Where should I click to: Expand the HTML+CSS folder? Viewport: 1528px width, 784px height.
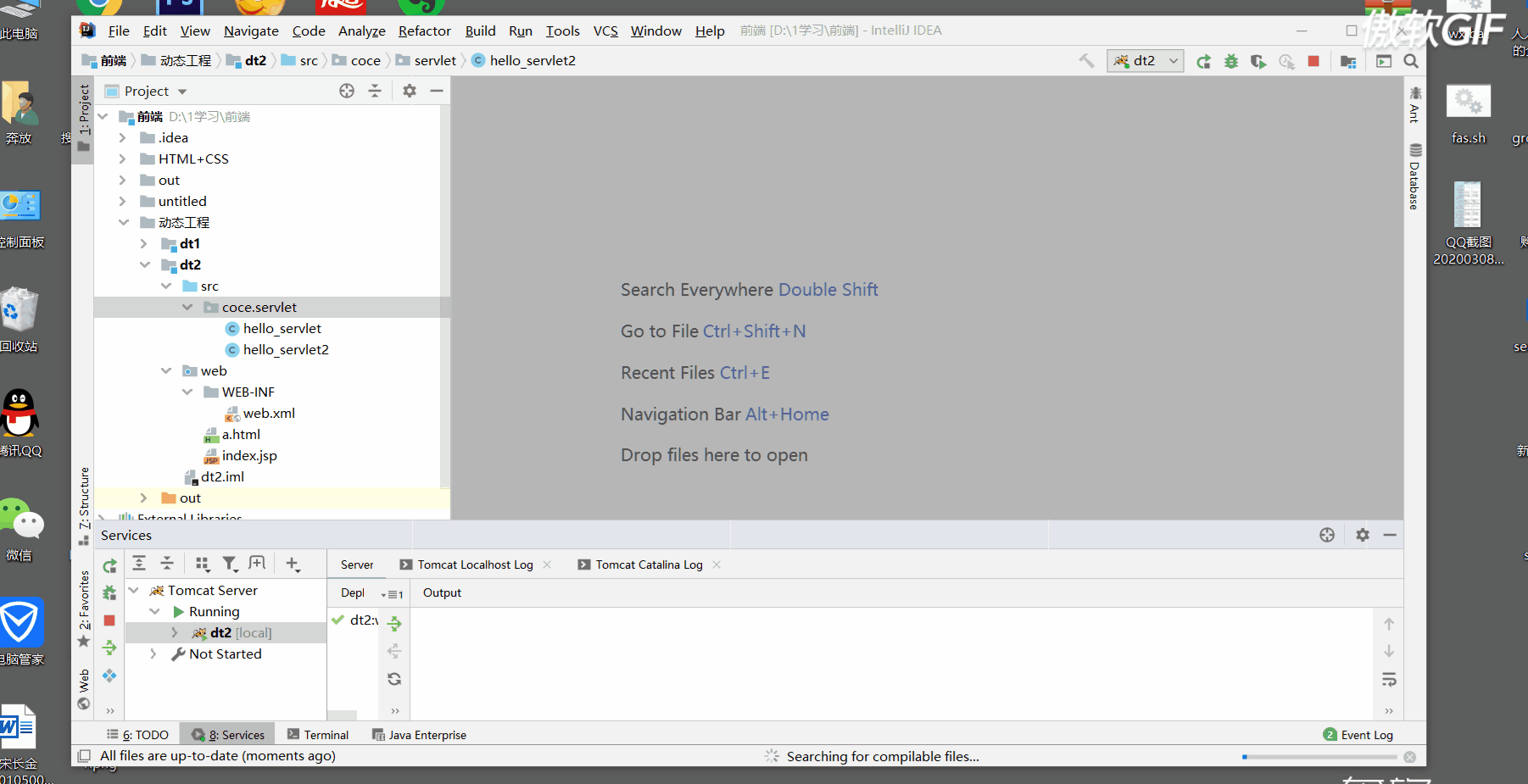(122, 158)
